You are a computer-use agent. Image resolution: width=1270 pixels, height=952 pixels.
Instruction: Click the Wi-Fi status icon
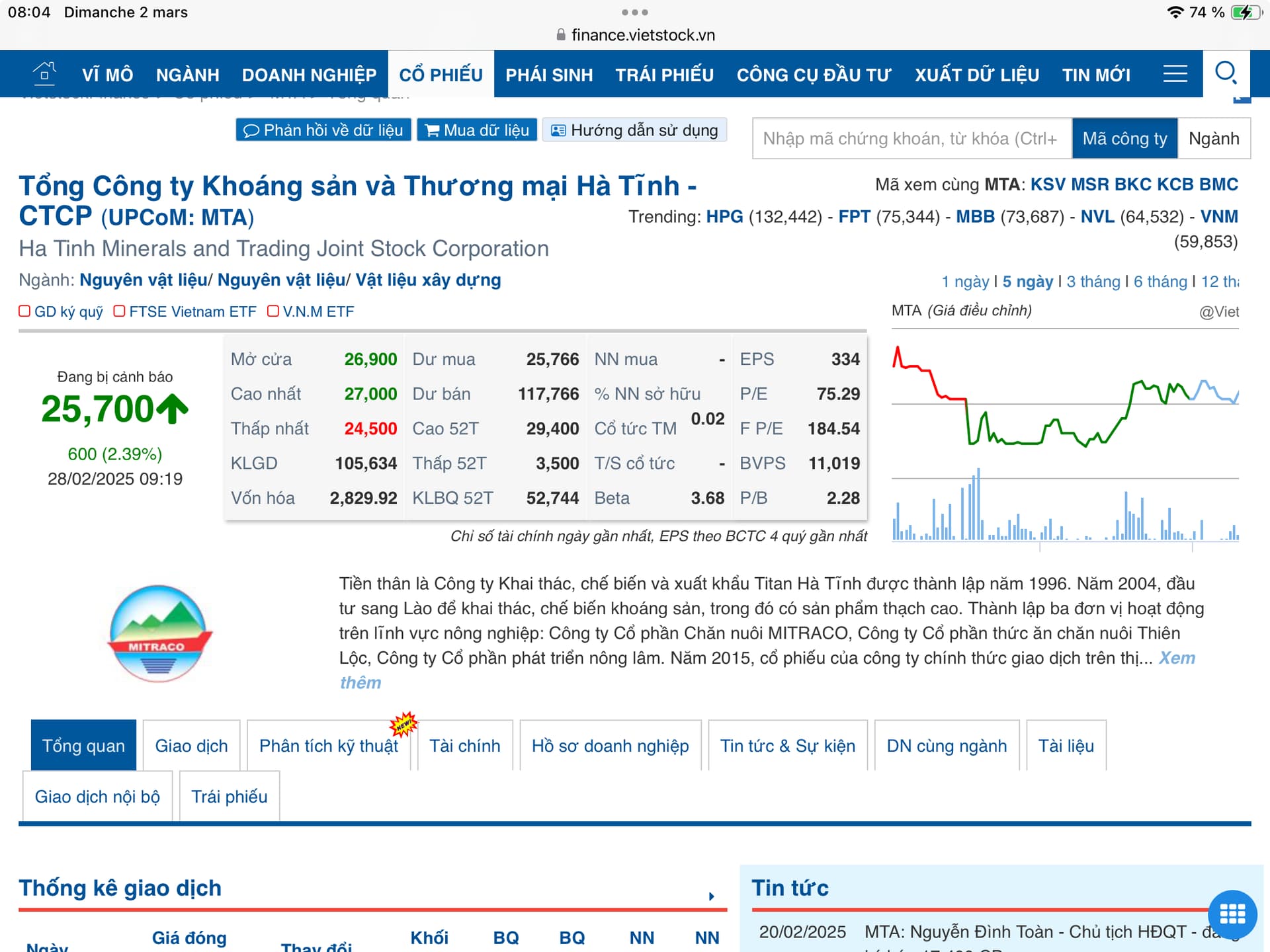1175,12
